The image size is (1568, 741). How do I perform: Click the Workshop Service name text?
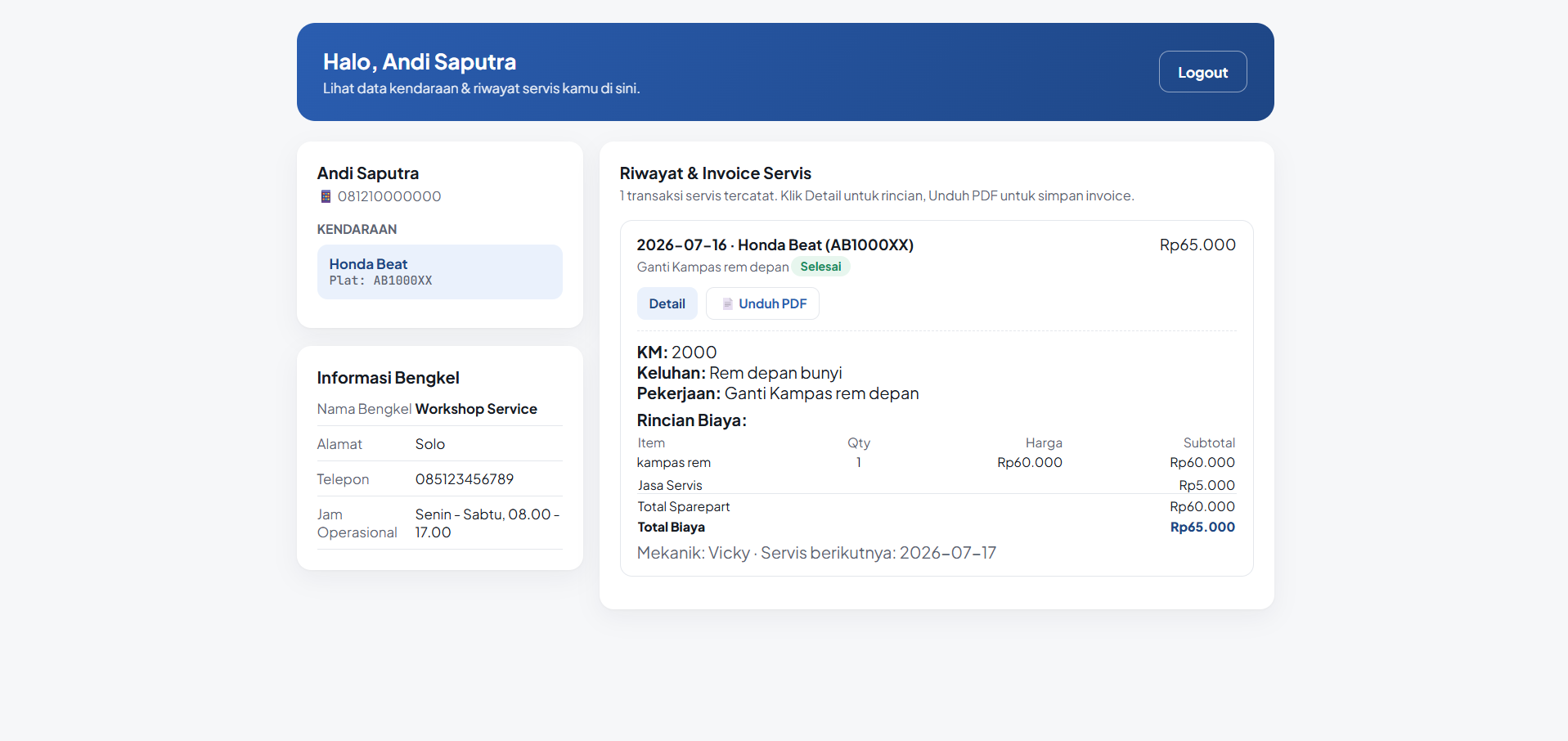(476, 409)
